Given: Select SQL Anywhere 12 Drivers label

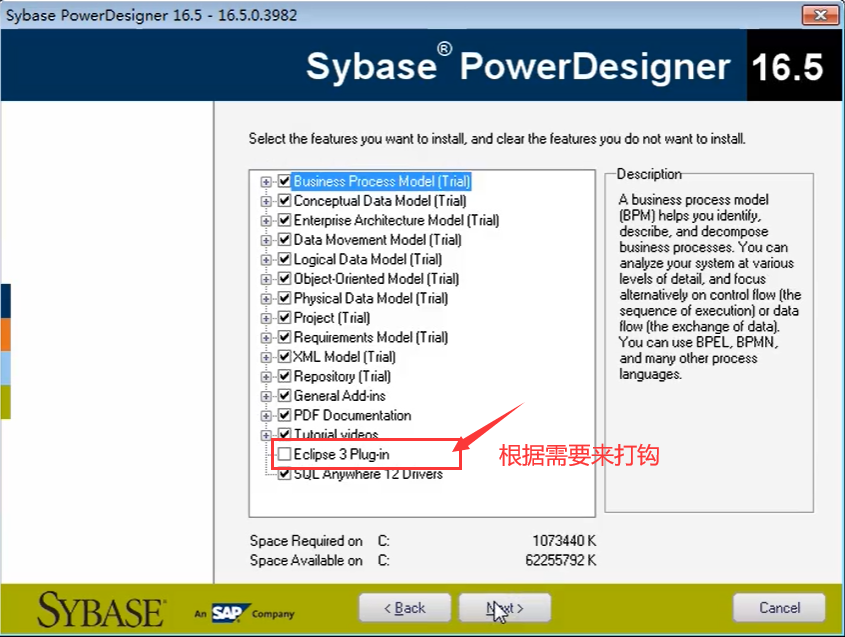Looking at the screenshot, I should (x=368, y=474).
